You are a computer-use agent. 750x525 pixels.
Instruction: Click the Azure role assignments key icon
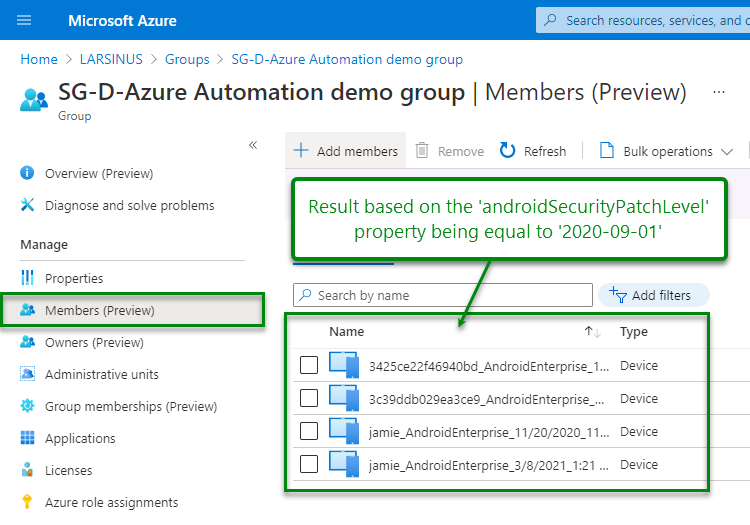(x=27, y=502)
